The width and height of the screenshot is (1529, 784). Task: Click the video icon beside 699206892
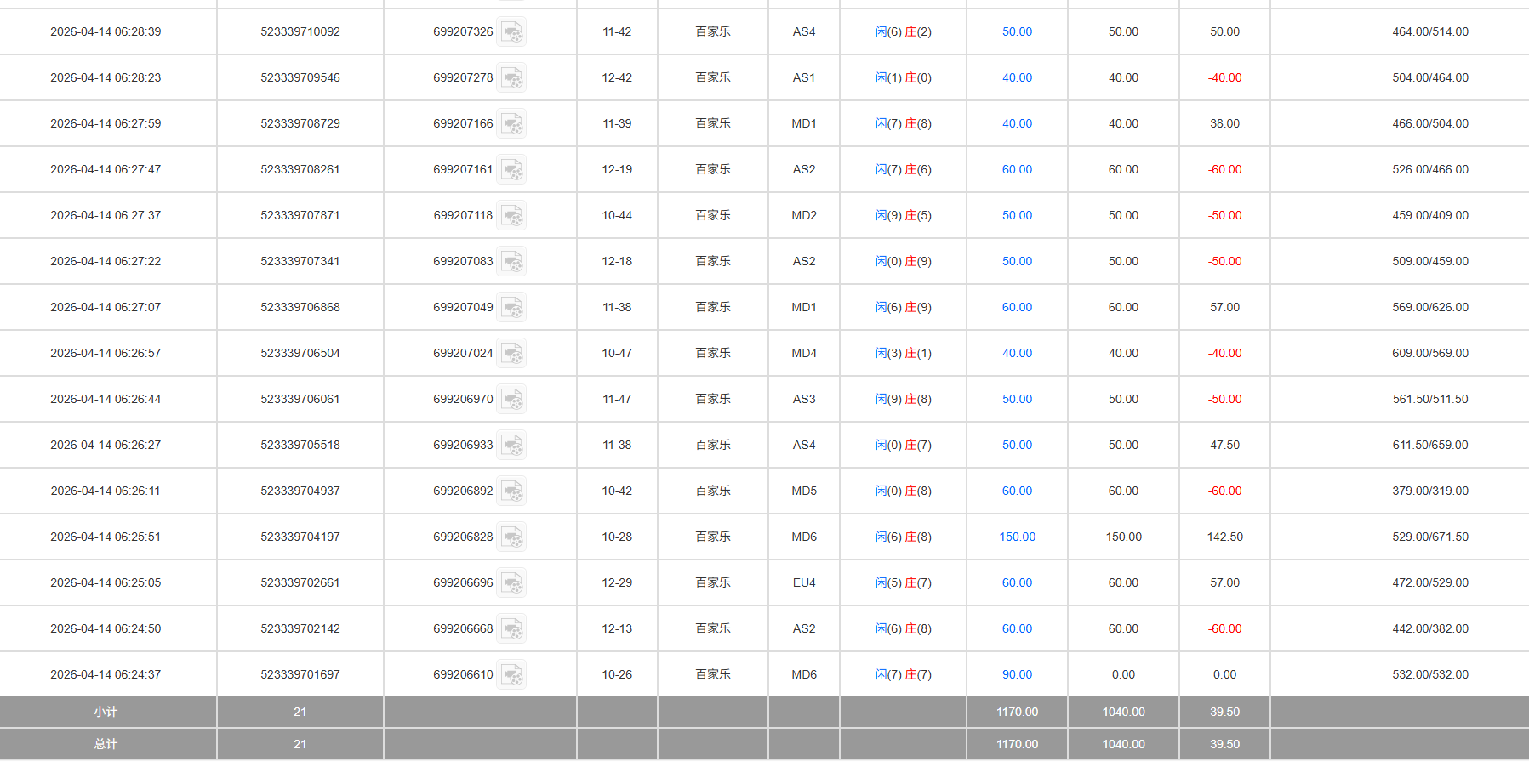tap(511, 491)
